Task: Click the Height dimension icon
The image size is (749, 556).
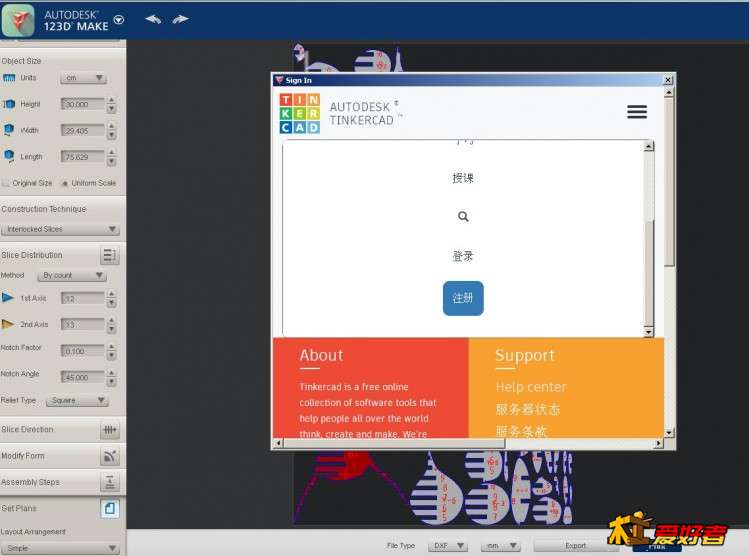Action: 9,104
